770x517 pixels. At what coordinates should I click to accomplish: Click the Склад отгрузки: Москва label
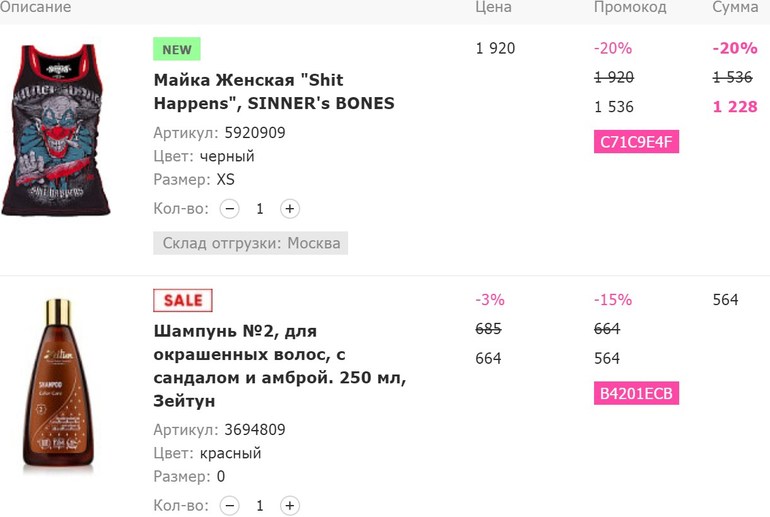click(250, 243)
